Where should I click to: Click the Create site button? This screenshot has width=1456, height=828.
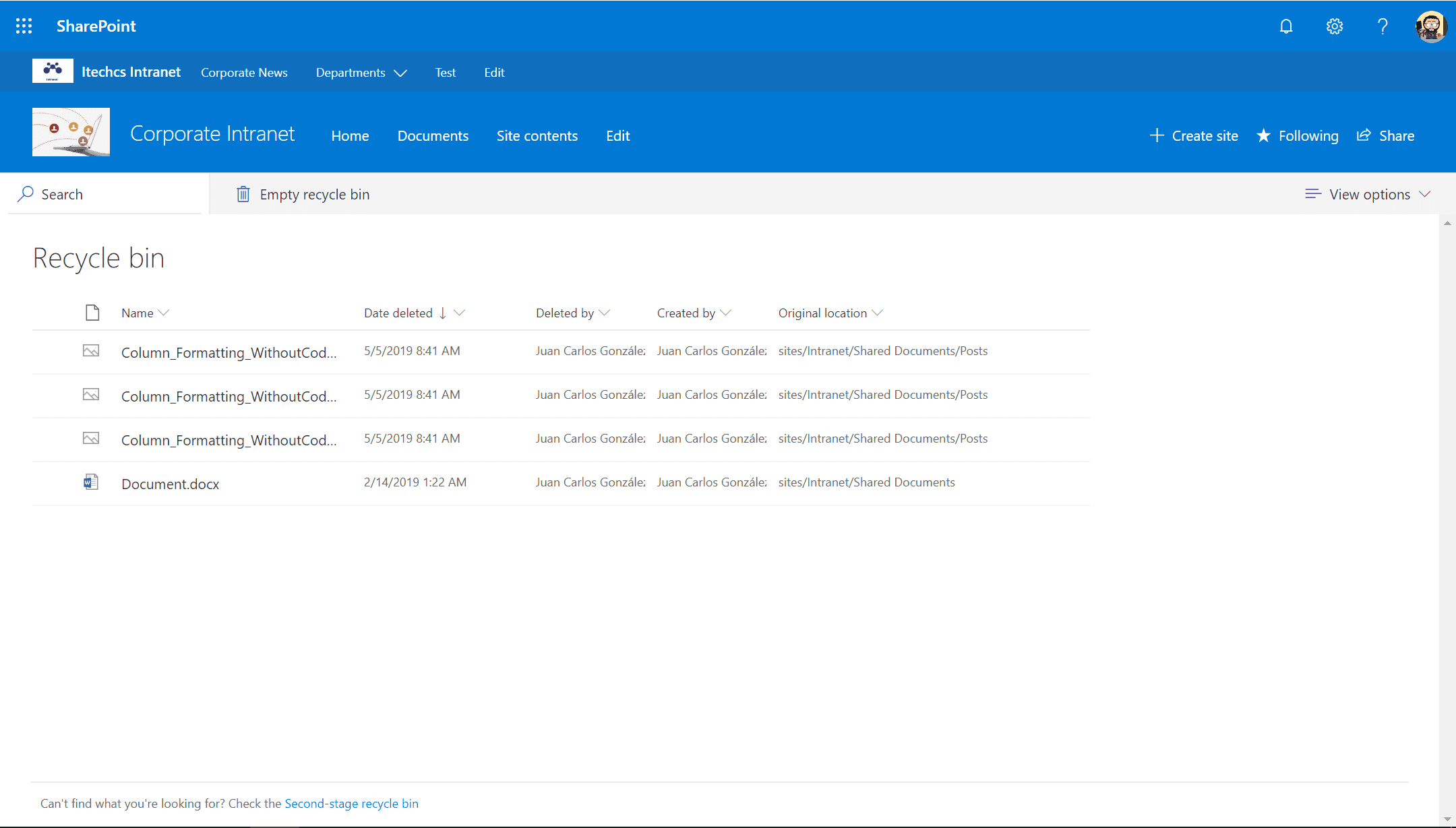[1194, 135]
